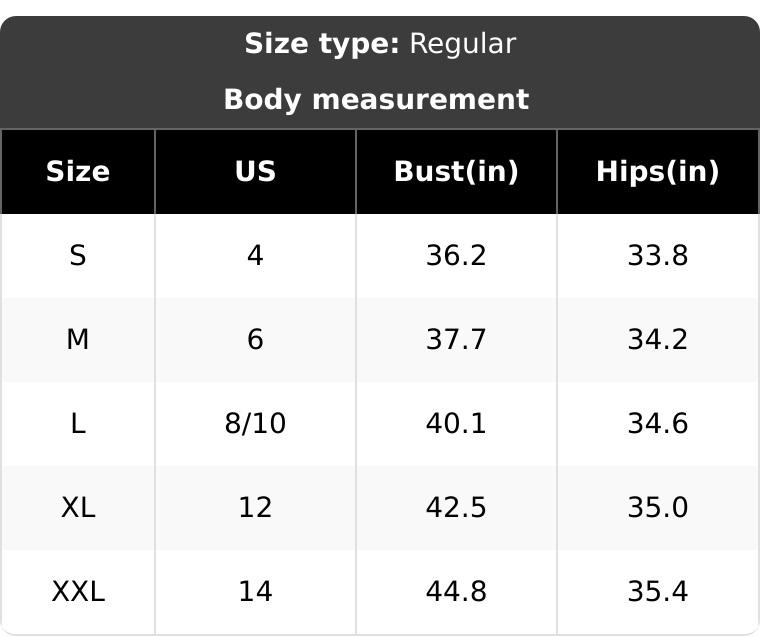
Task: Select the 33.8 hips value
Action: tap(657, 256)
